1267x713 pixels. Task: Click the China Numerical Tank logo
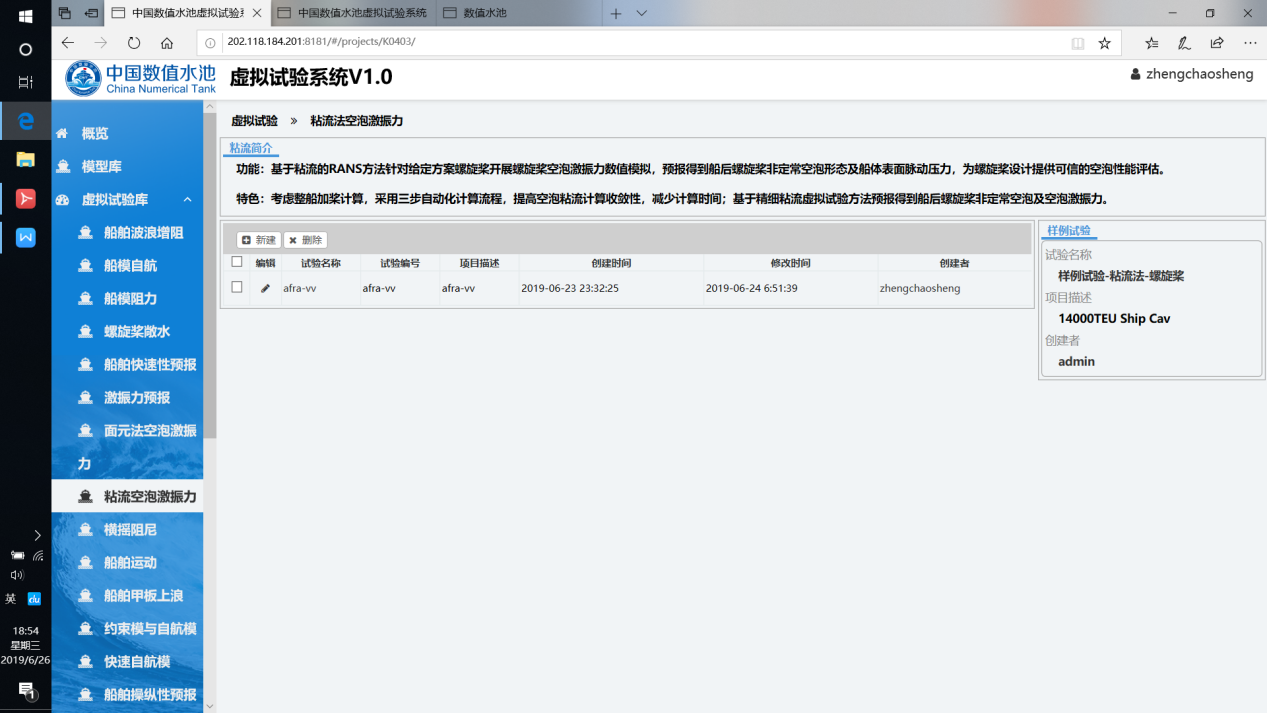coord(141,79)
